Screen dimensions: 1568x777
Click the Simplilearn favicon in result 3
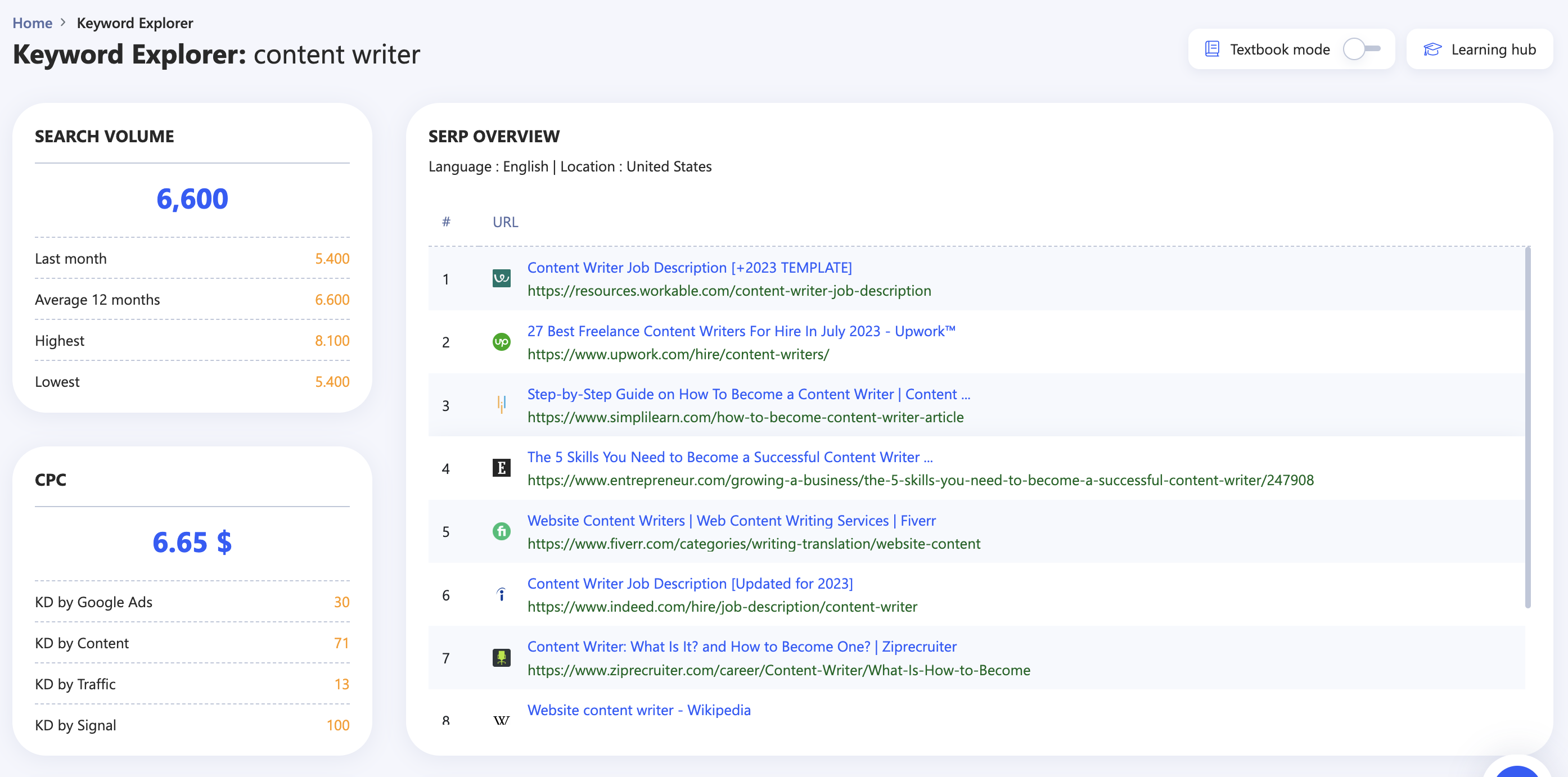501,405
